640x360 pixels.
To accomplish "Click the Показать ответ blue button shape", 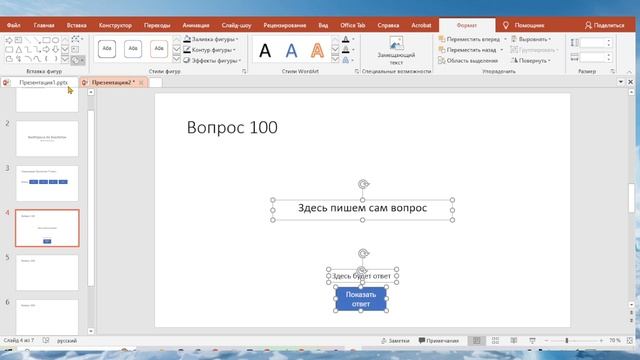I will (x=361, y=299).
